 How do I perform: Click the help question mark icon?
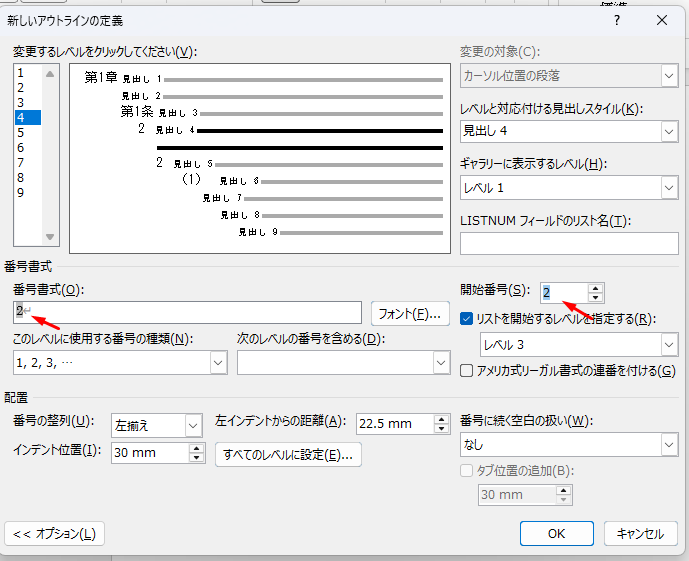(617, 20)
